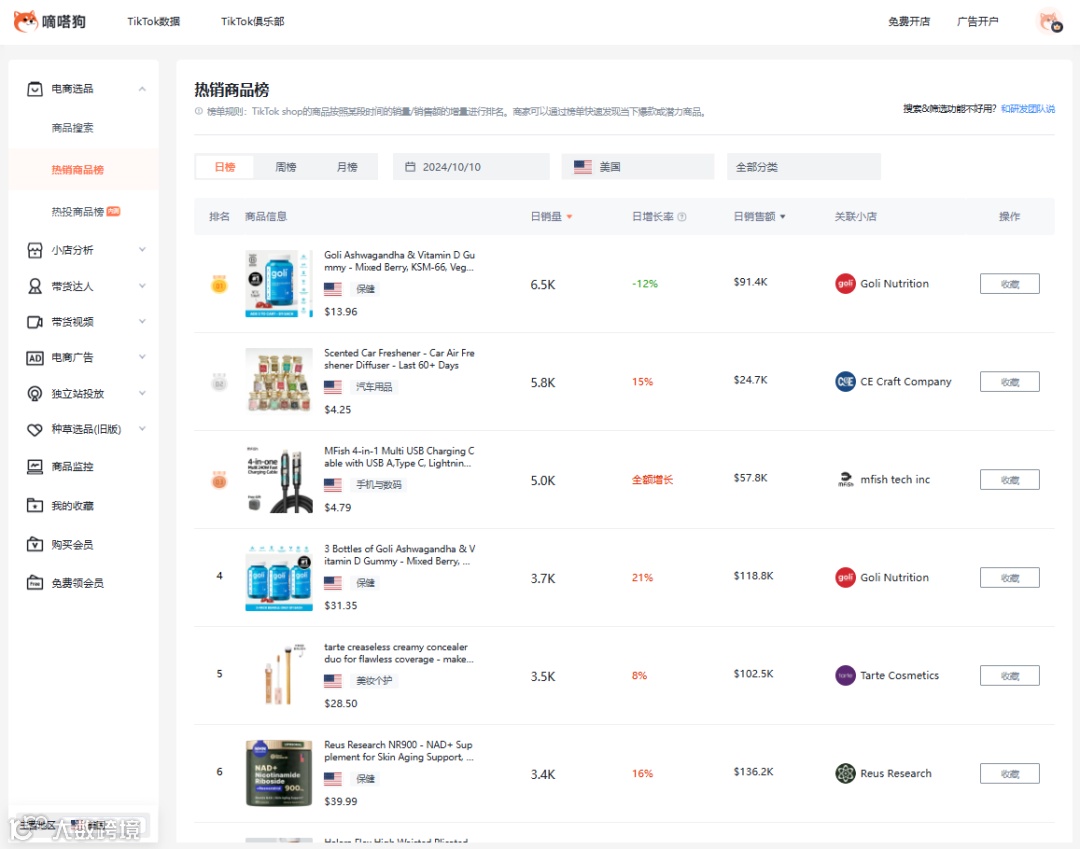This screenshot has height=849, width=1080.
Task: Click the 我的收藏 folder icon
Action: (34, 505)
